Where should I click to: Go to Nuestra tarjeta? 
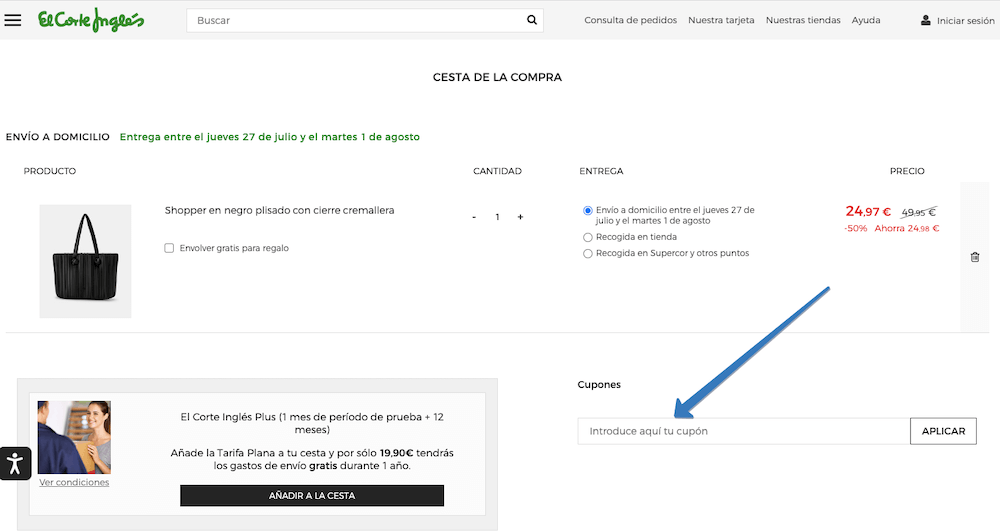[721, 20]
